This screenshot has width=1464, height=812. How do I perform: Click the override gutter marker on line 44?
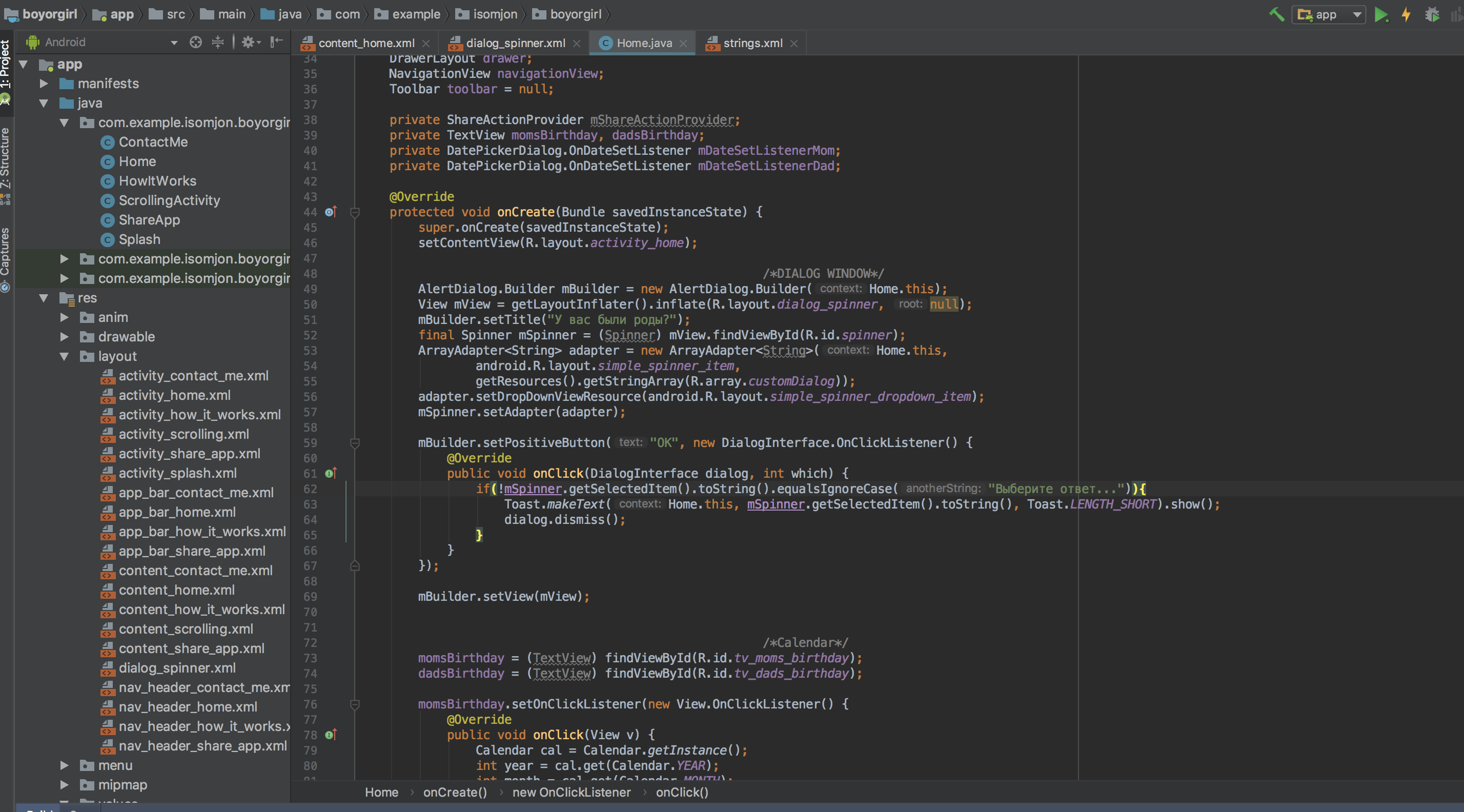point(331,212)
